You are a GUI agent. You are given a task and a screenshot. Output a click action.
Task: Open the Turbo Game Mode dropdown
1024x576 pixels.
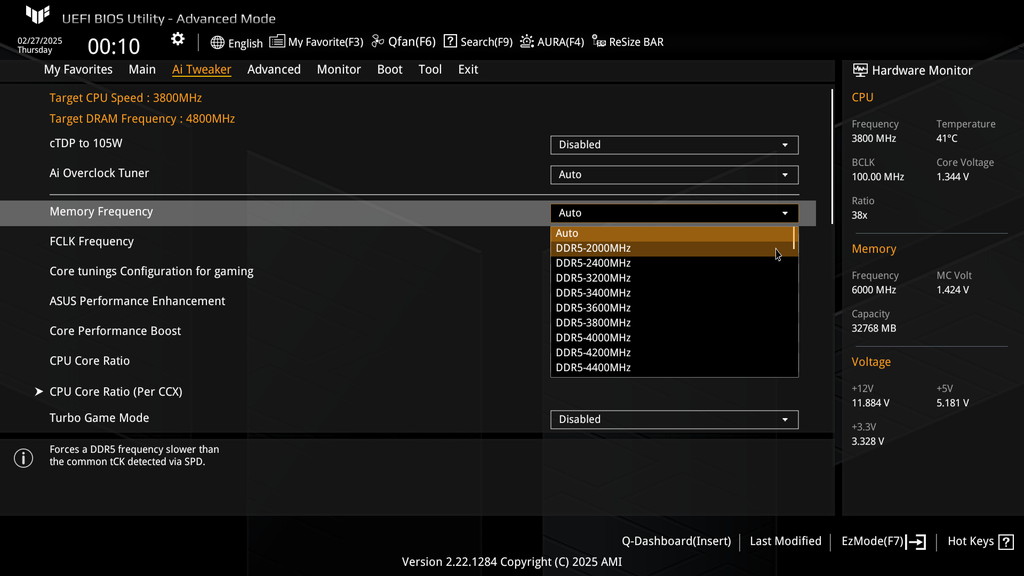(x=674, y=419)
